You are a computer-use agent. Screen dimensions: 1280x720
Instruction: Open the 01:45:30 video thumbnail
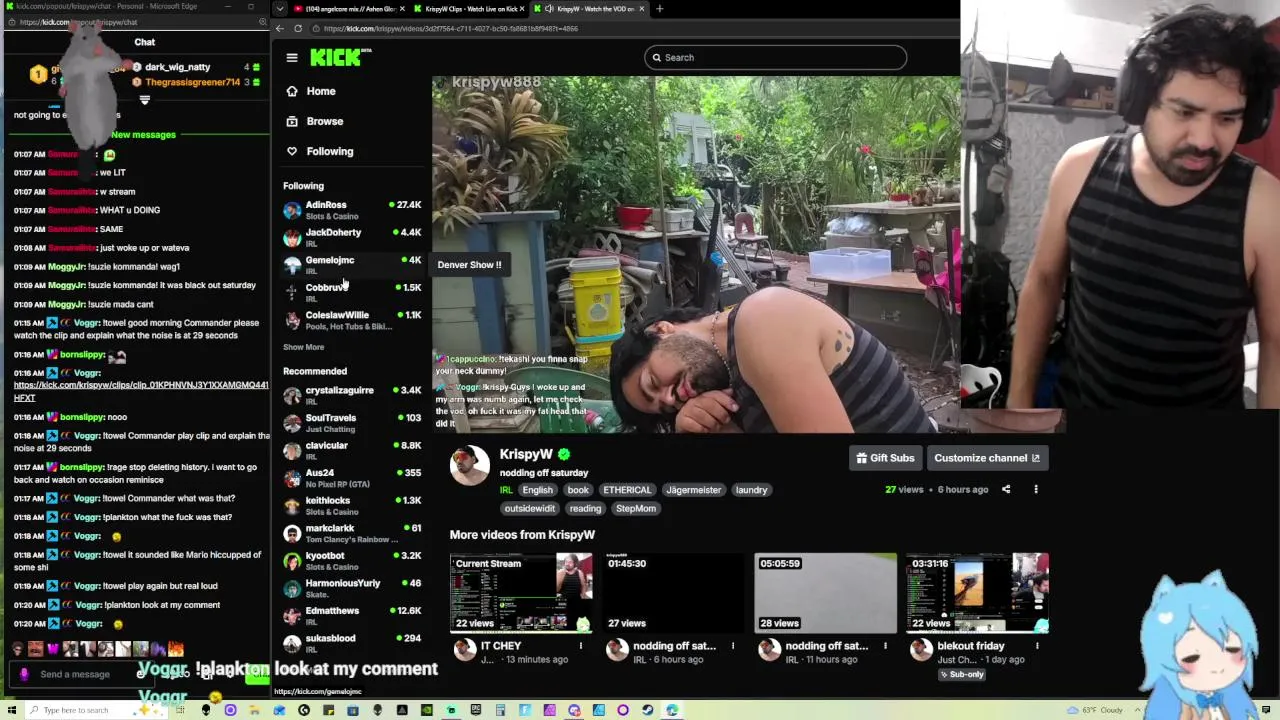pyautogui.click(x=673, y=593)
